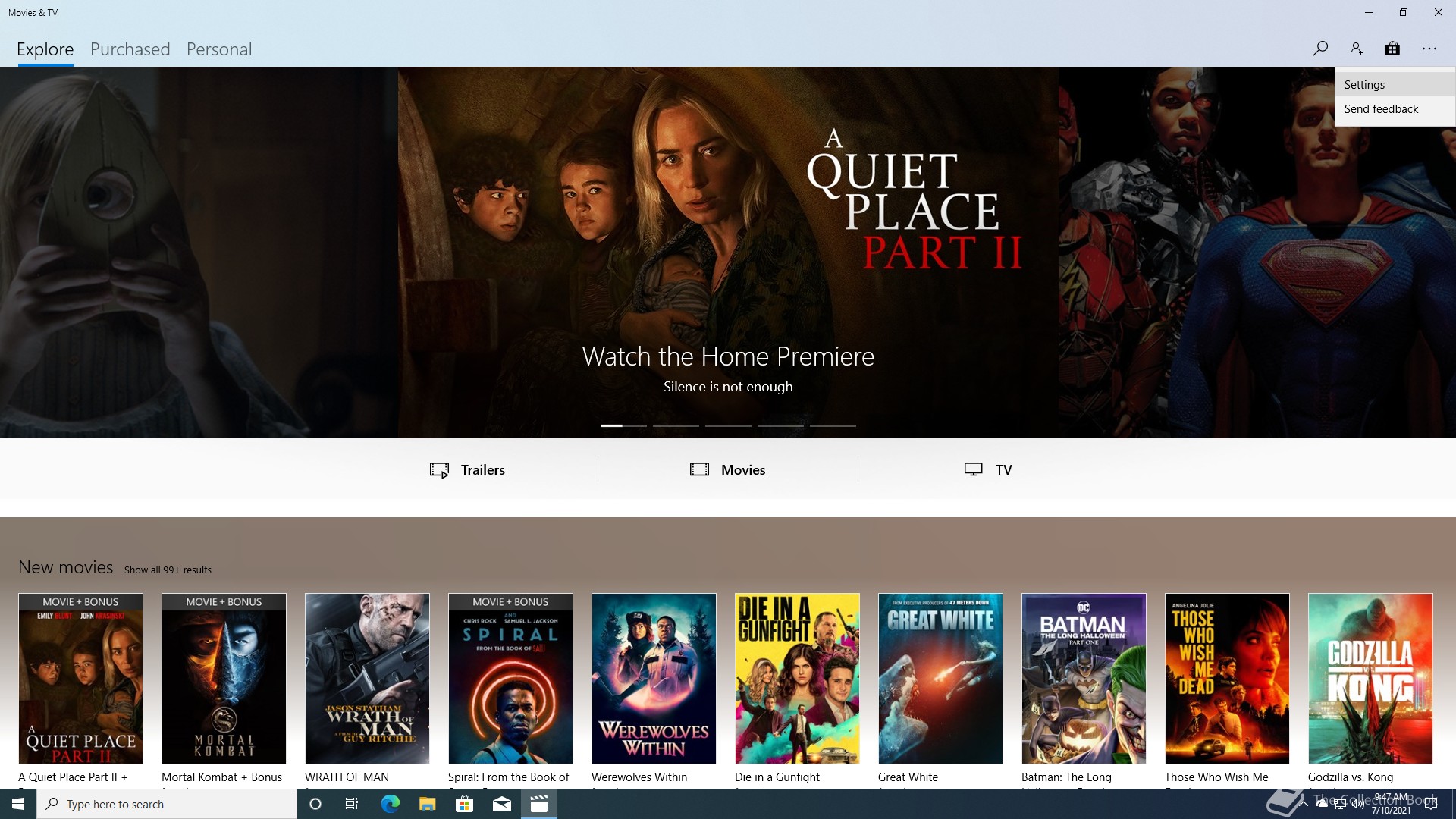Open the Microsoft Store shopping bag icon
The image size is (1456, 819).
[1392, 49]
